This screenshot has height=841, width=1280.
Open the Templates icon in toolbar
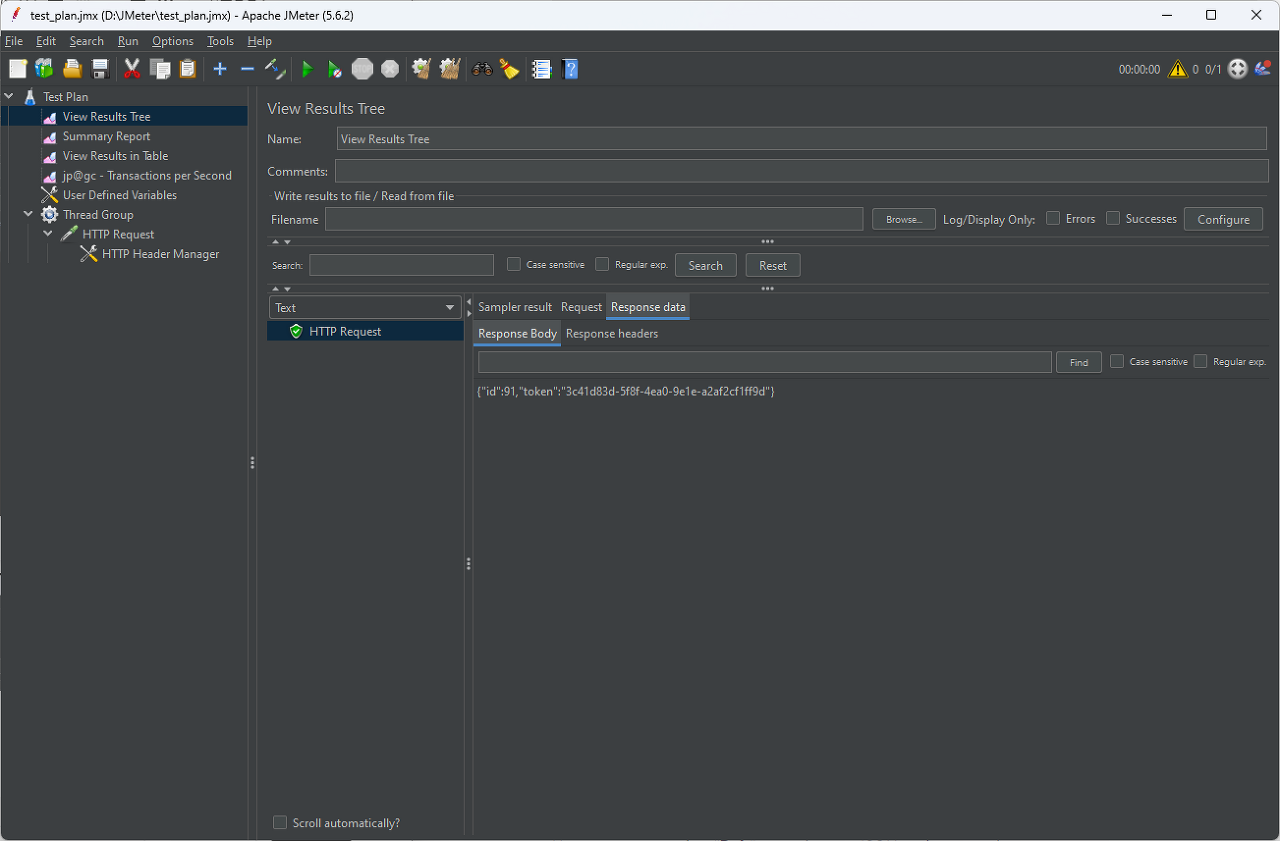click(45, 69)
